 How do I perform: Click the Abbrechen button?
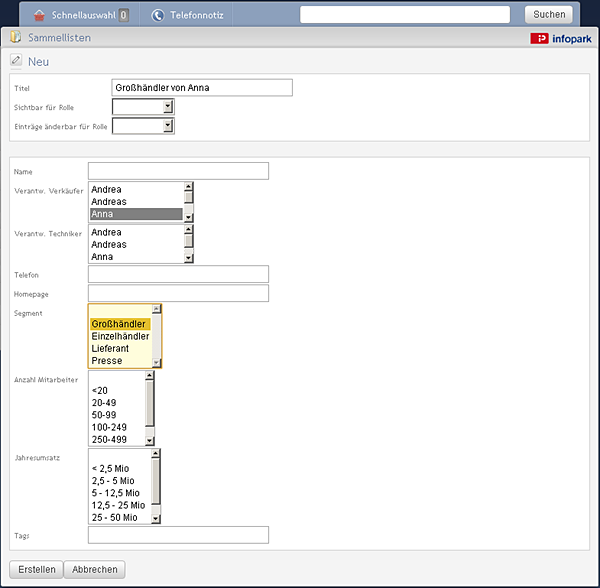pos(95,570)
